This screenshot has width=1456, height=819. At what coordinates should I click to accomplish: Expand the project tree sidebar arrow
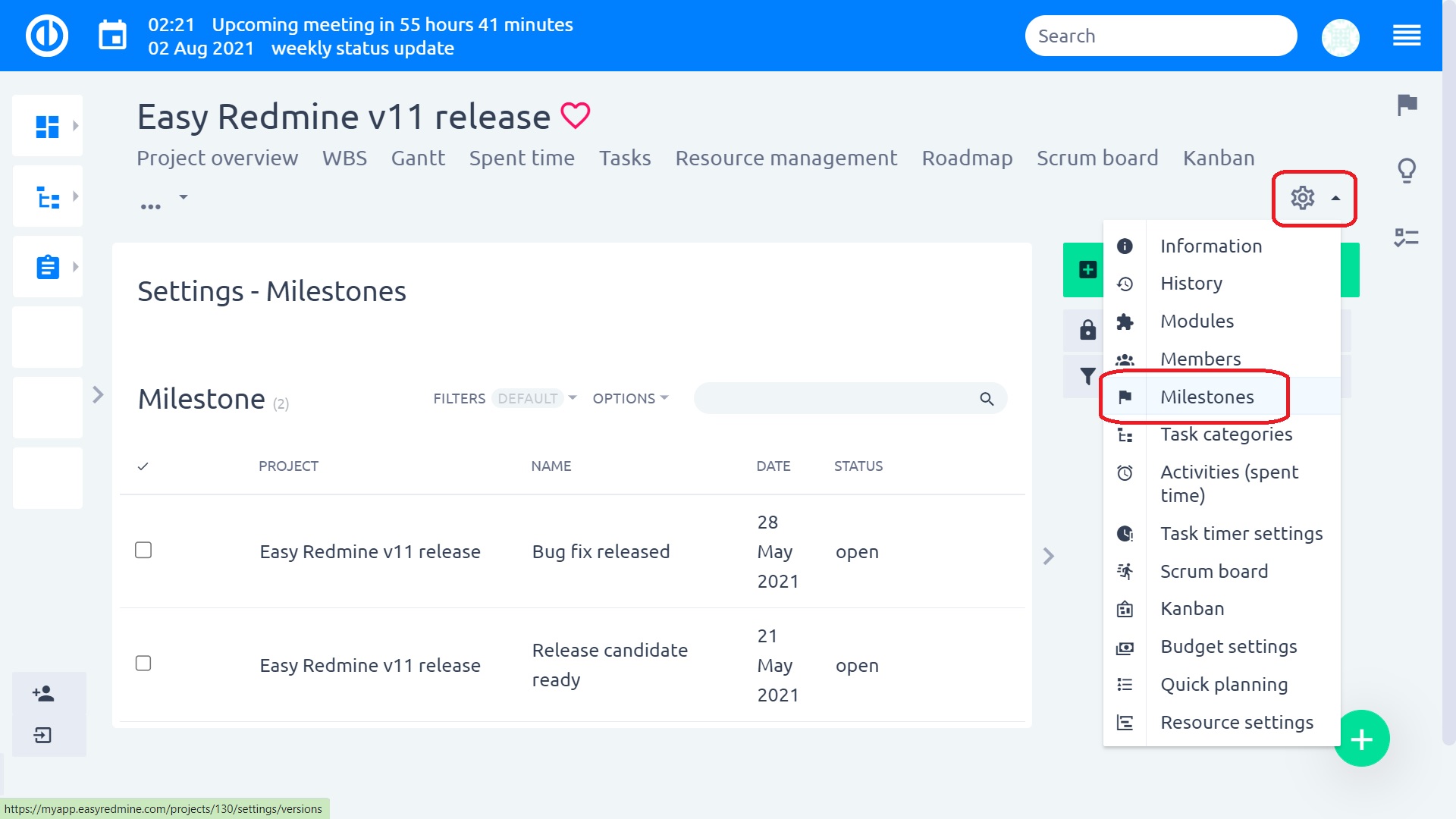click(75, 196)
